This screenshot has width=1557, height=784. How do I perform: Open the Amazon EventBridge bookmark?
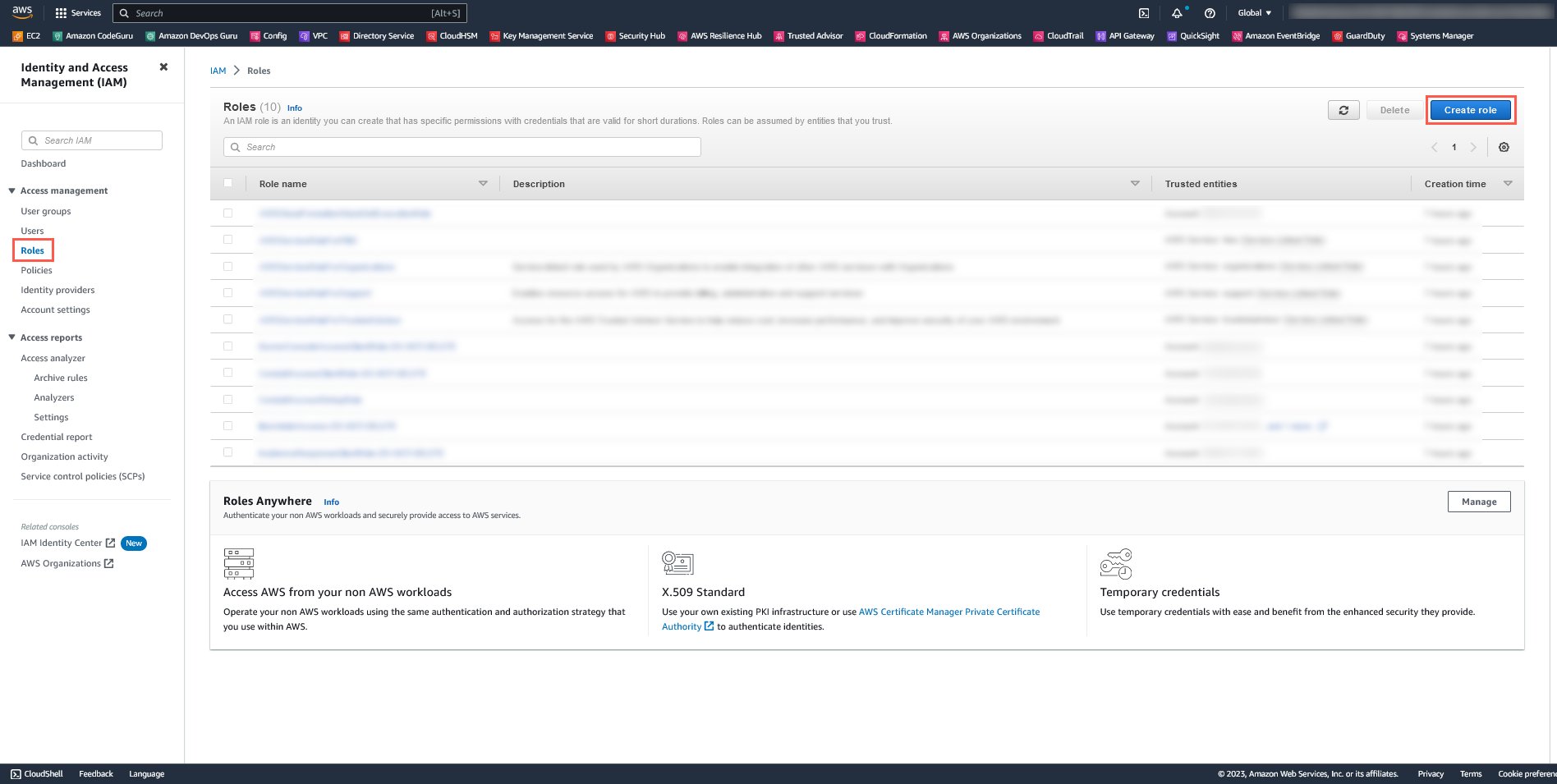(1276, 36)
